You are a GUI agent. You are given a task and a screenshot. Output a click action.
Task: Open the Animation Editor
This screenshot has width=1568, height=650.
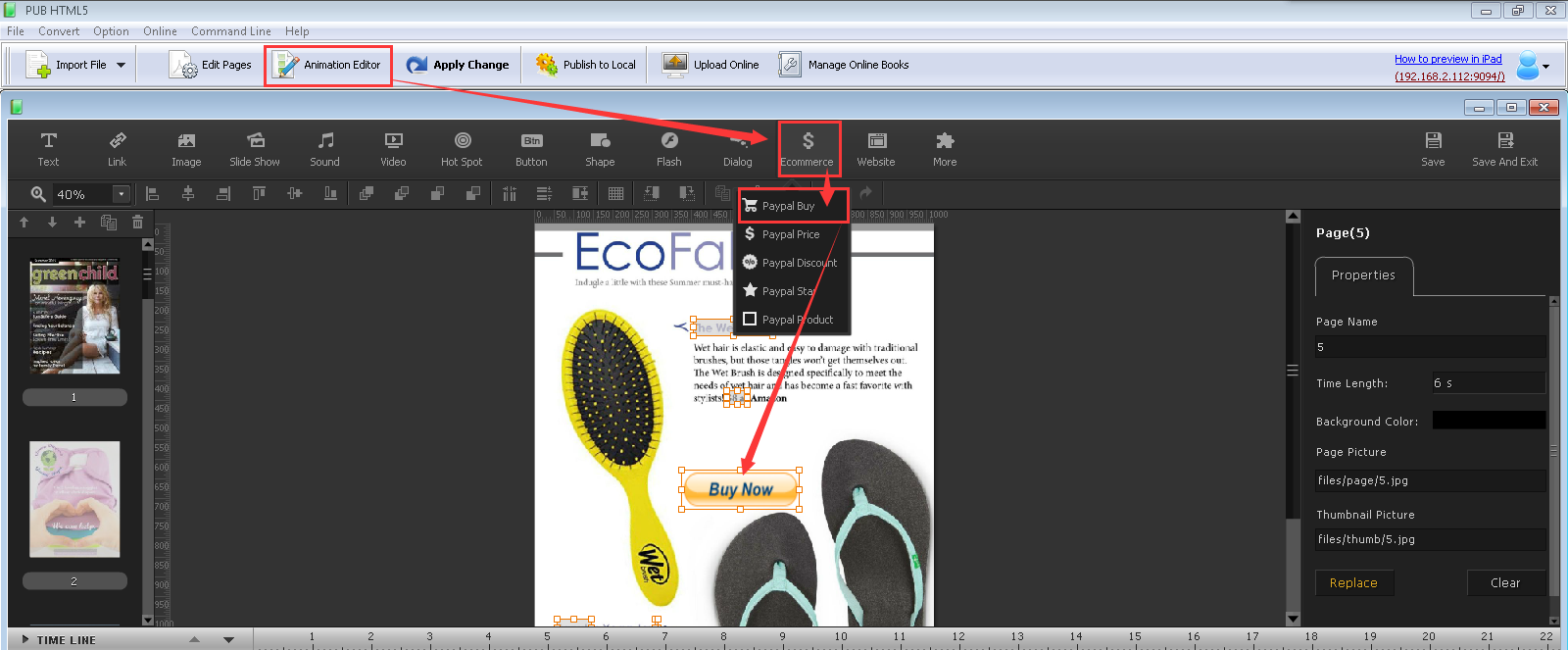(x=328, y=66)
